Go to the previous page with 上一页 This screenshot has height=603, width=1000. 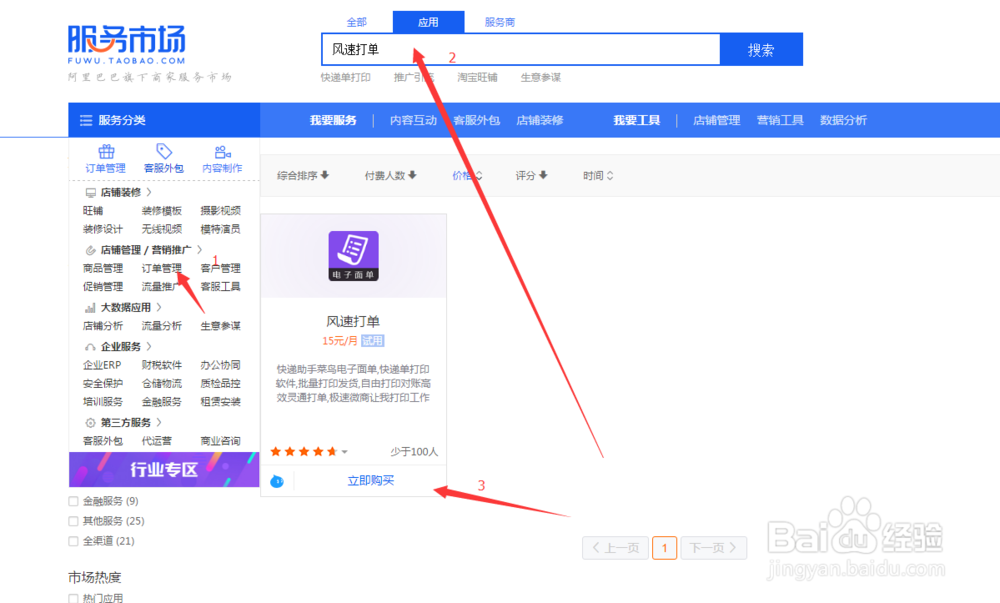(615, 548)
